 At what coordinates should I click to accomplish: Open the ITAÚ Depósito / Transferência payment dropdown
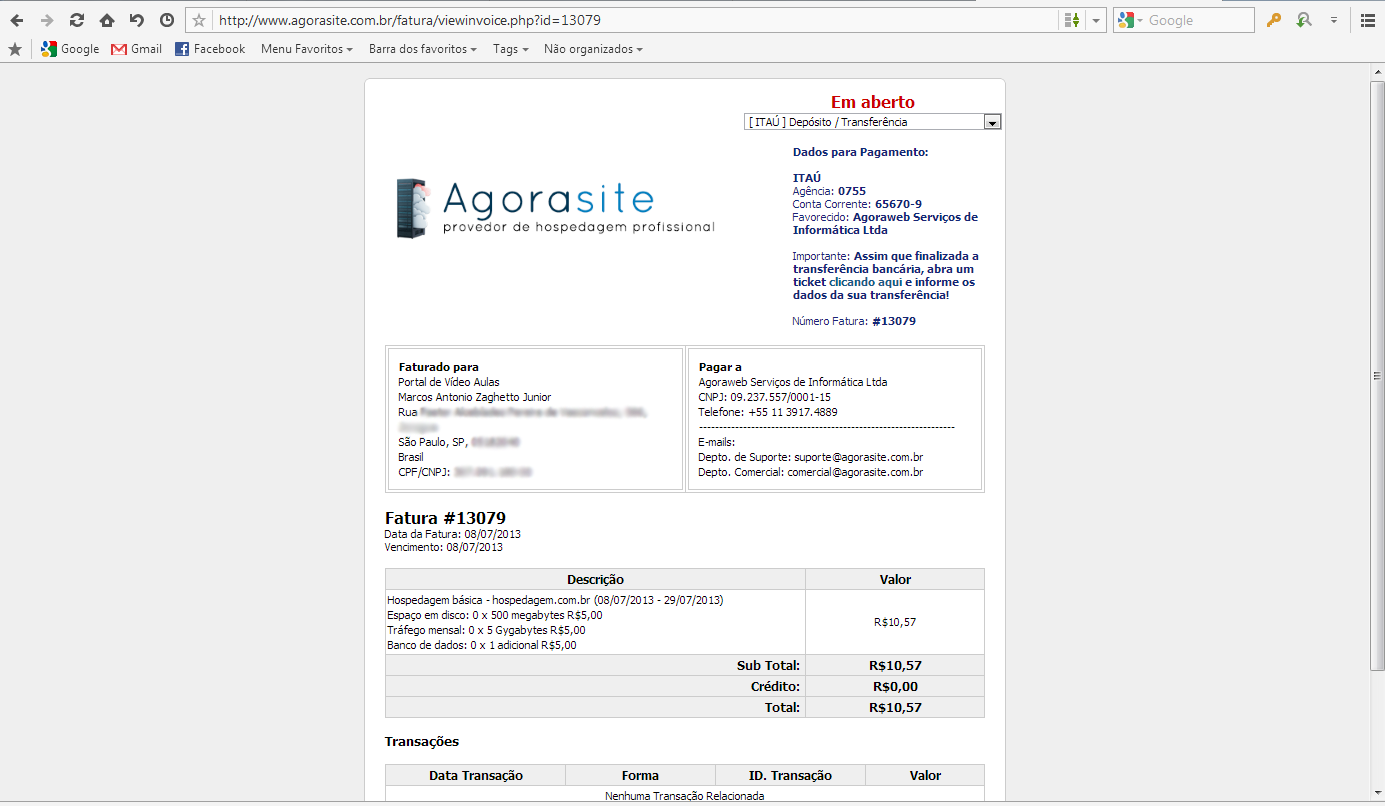pos(873,122)
